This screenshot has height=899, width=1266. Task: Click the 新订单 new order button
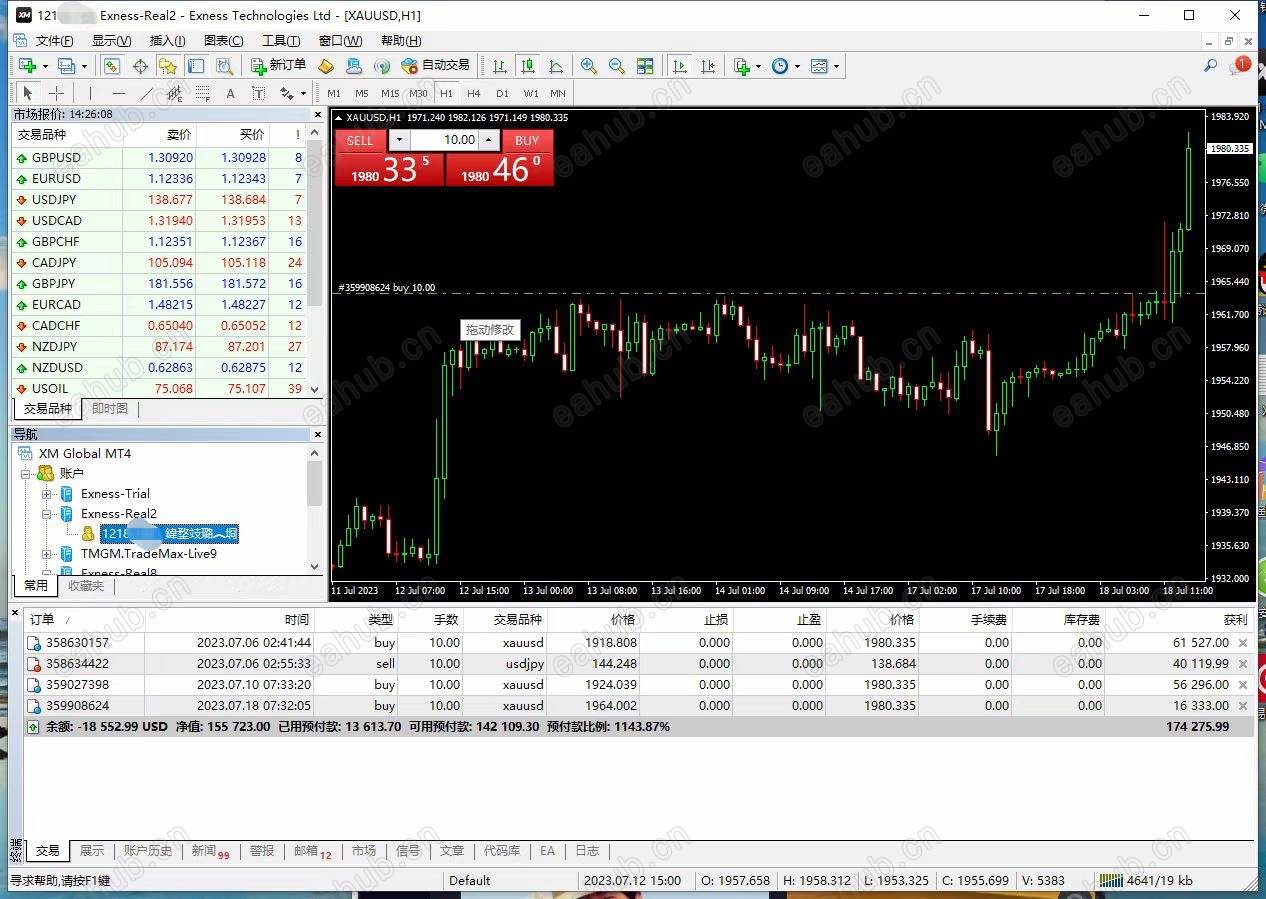pyautogui.click(x=278, y=66)
